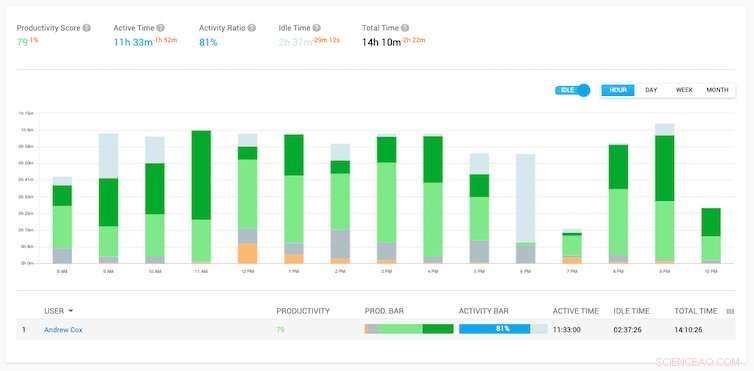Image resolution: width=754 pixels, height=371 pixels.
Task: Click the Active Time help icon
Action: point(161,28)
